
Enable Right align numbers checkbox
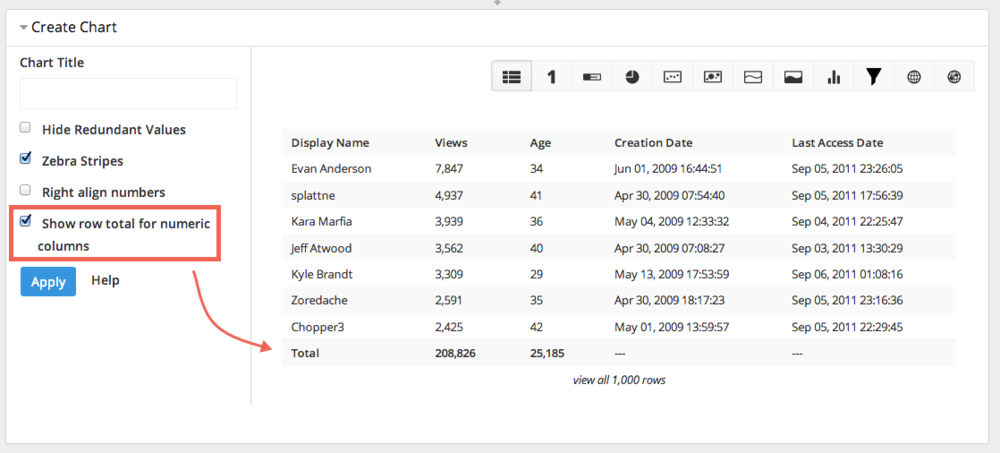[x=26, y=189]
